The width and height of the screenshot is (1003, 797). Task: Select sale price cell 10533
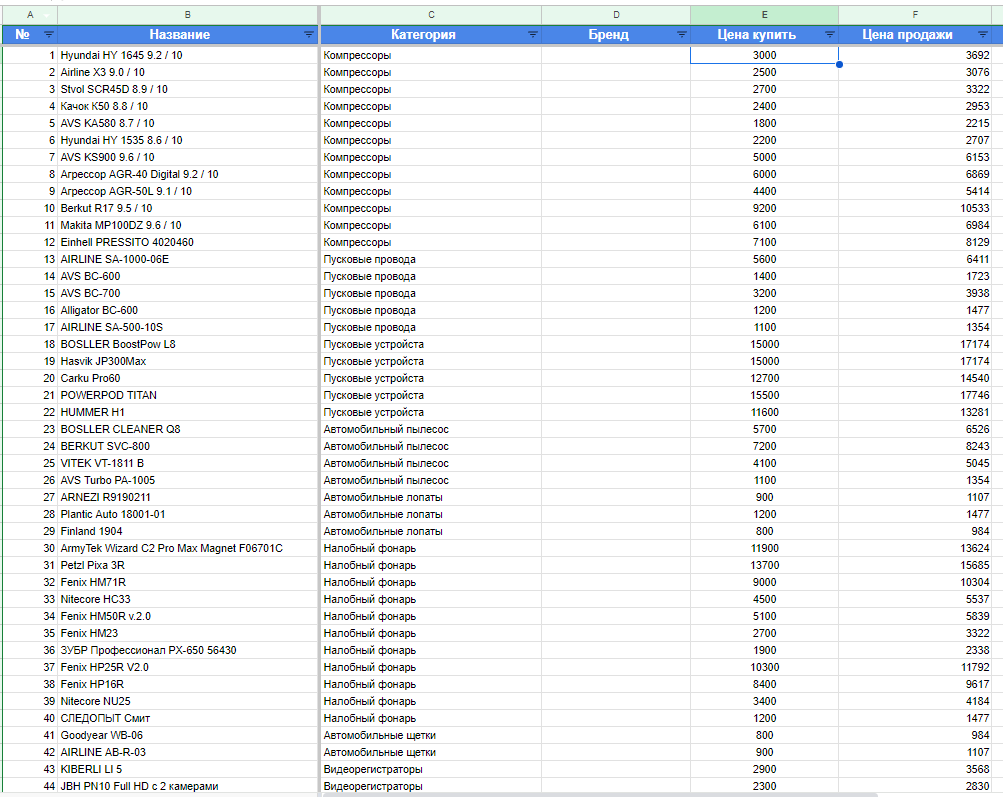915,208
